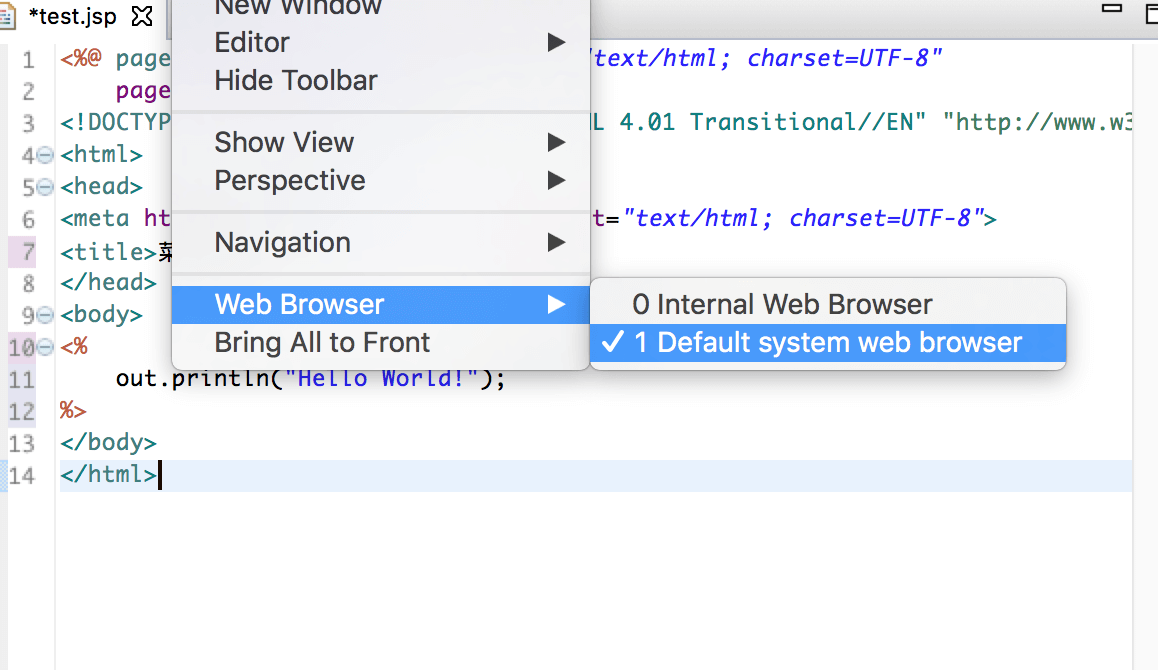Select the test.jsp editor tab
Image resolution: width=1158 pixels, height=670 pixels.
pyautogui.click(x=72, y=17)
